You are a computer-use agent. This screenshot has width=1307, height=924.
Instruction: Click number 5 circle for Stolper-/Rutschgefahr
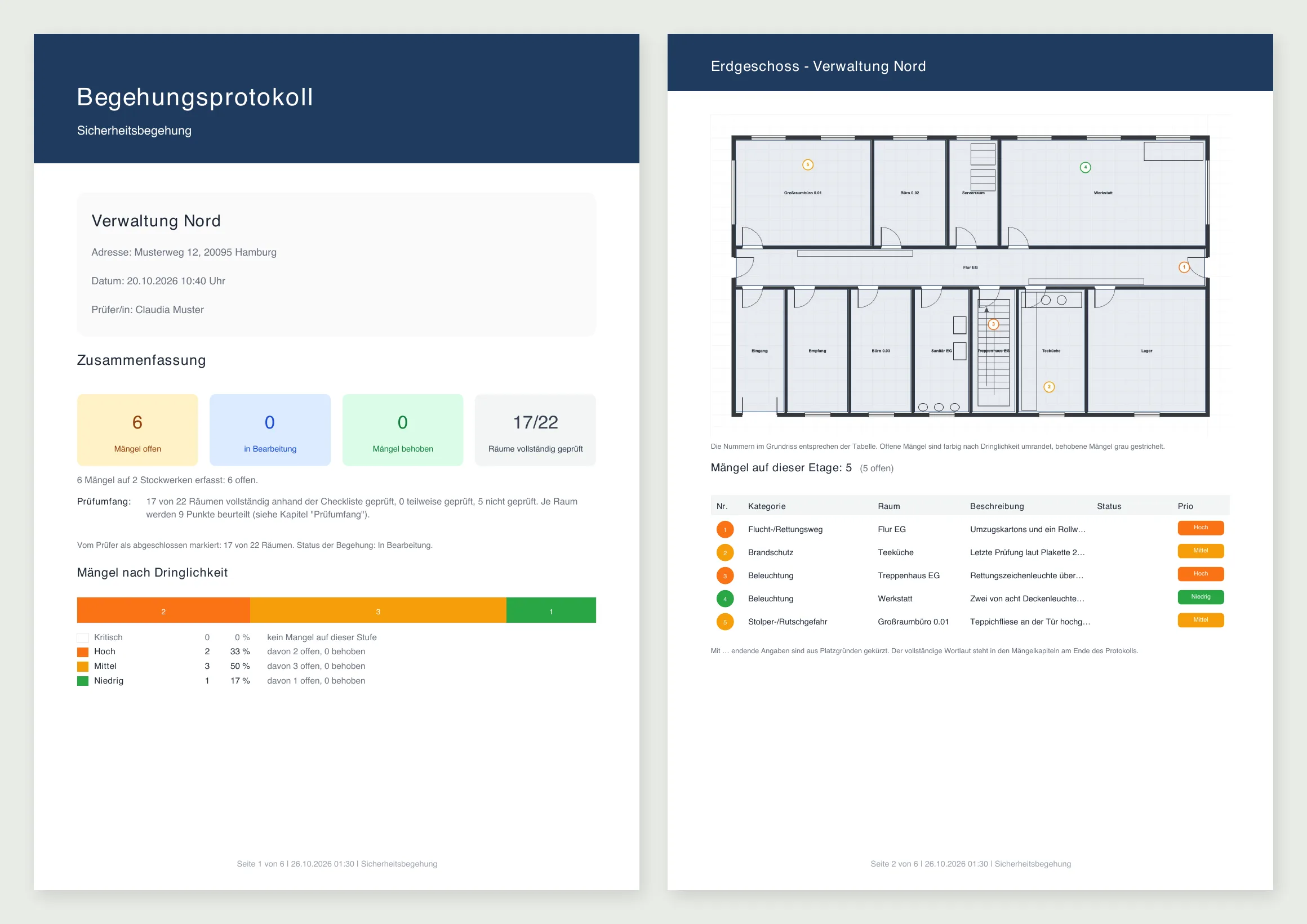[x=724, y=622]
